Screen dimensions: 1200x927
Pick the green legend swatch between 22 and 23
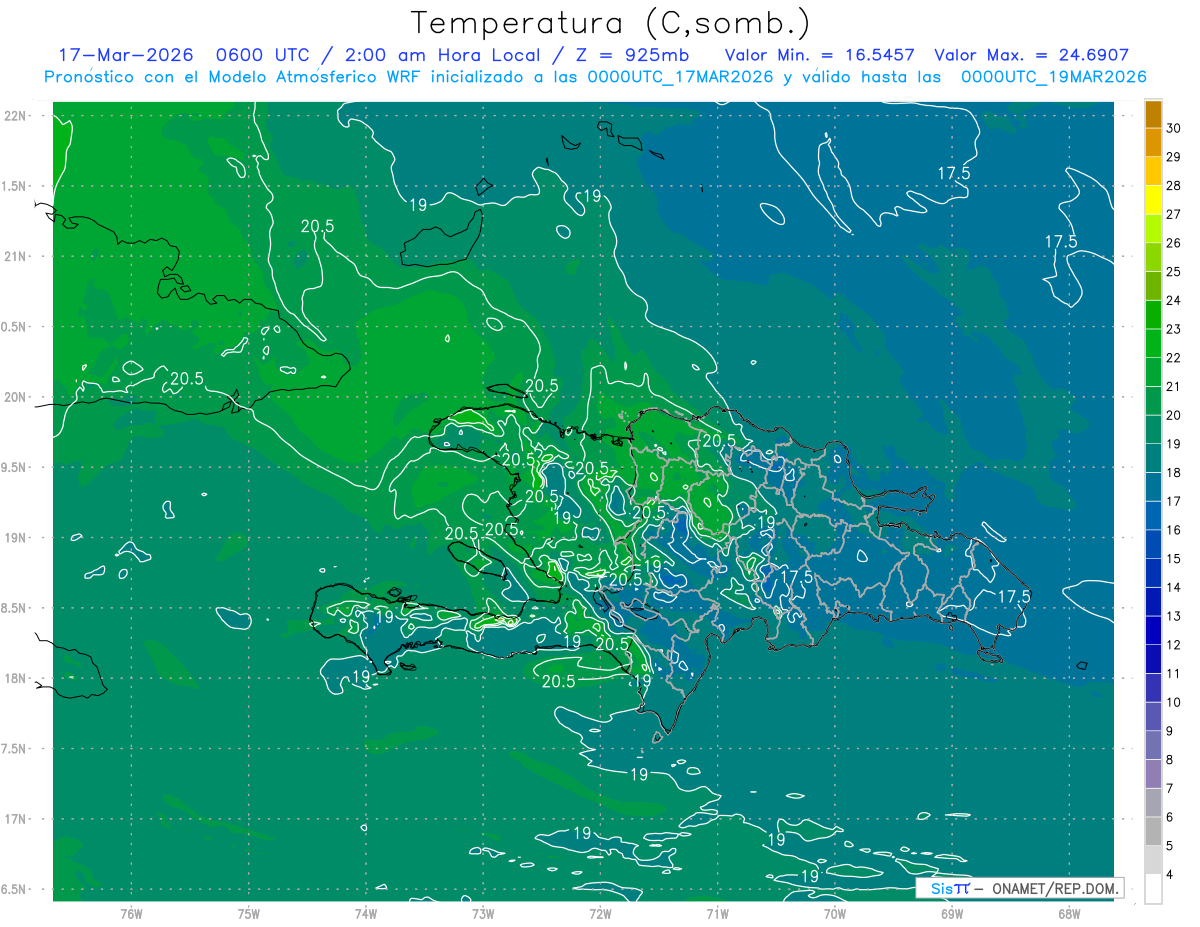click(x=1153, y=343)
